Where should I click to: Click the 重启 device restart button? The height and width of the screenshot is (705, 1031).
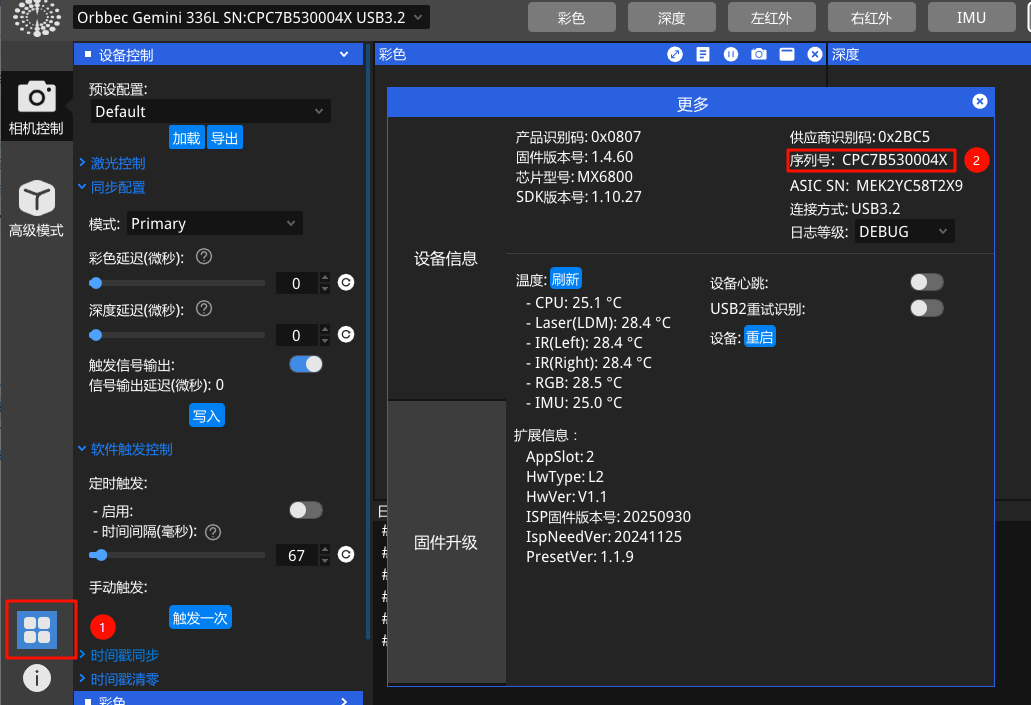[759, 337]
